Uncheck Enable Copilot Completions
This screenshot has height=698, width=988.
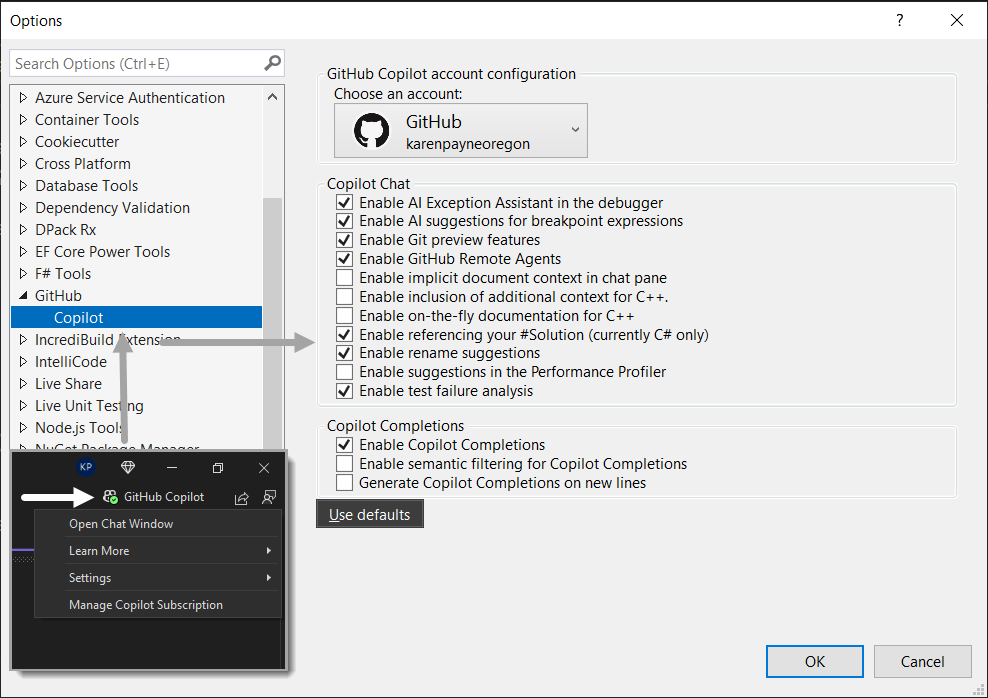pos(344,445)
